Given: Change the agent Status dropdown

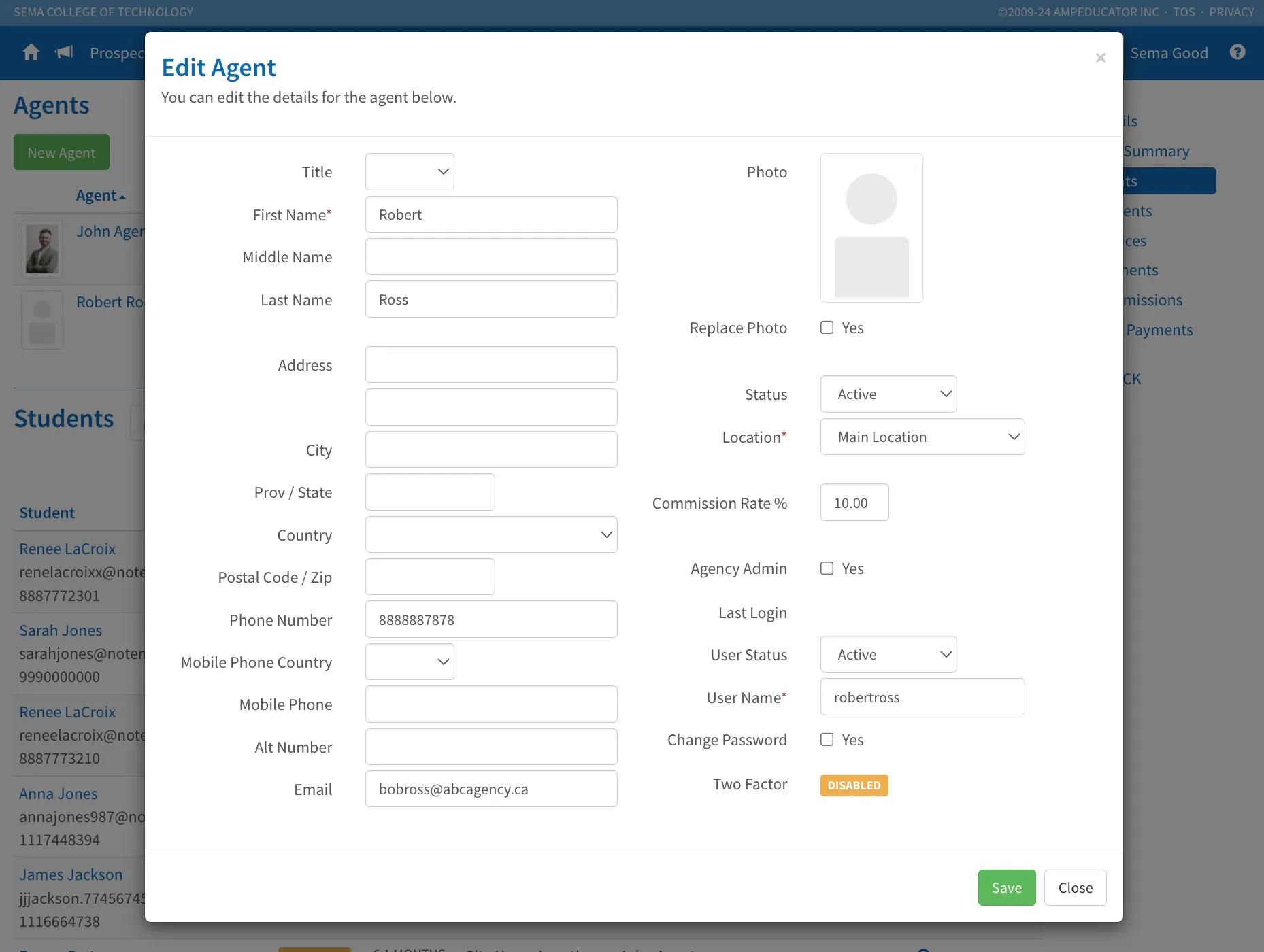Looking at the screenshot, I should click(888, 394).
